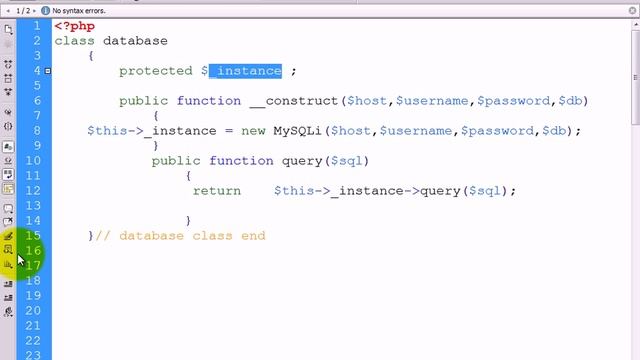Viewport: 640px width, 360px height.
Task: Toggle the Line Numbers button
Action: (8, 147)
